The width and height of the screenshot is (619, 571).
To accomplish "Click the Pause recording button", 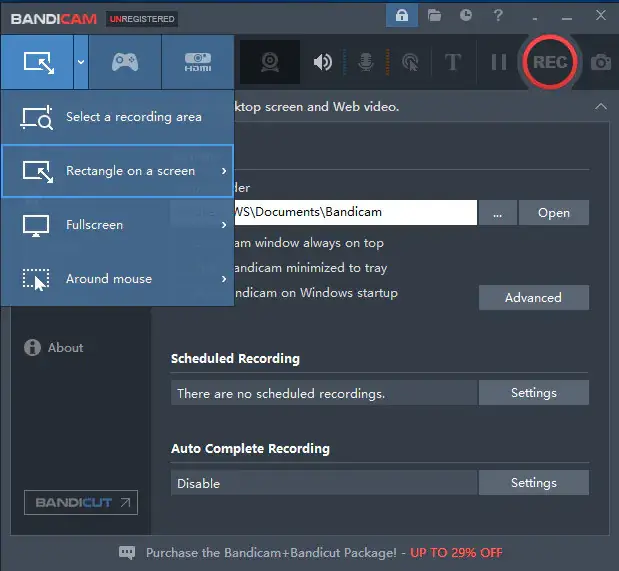I will tap(499, 62).
